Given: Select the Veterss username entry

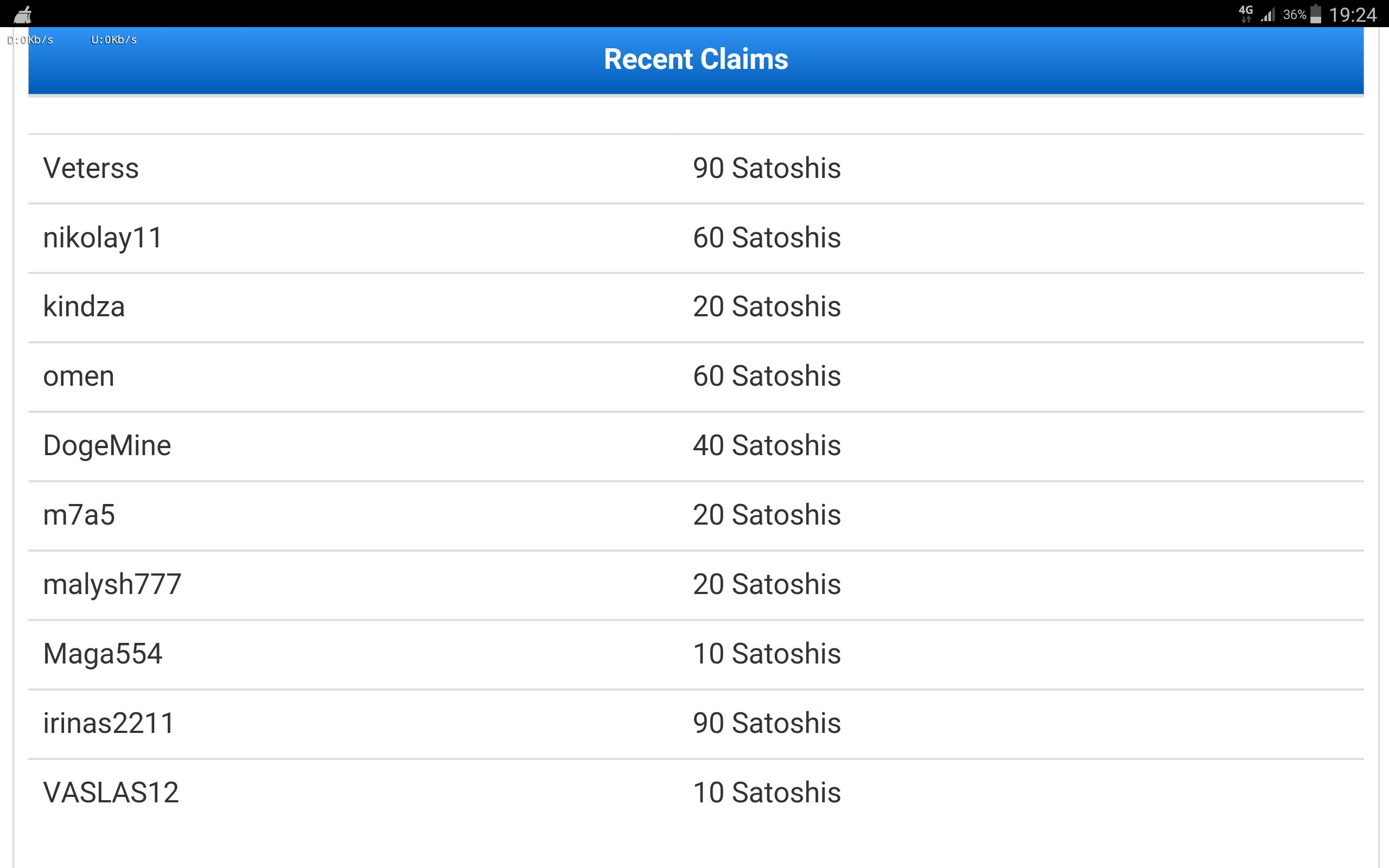Looking at the screenshot, I should [x=91, y=169].
